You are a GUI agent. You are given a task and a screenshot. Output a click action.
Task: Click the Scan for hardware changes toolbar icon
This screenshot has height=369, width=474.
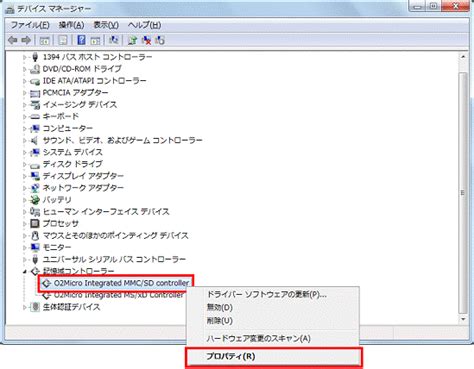[x=114, y=40]
